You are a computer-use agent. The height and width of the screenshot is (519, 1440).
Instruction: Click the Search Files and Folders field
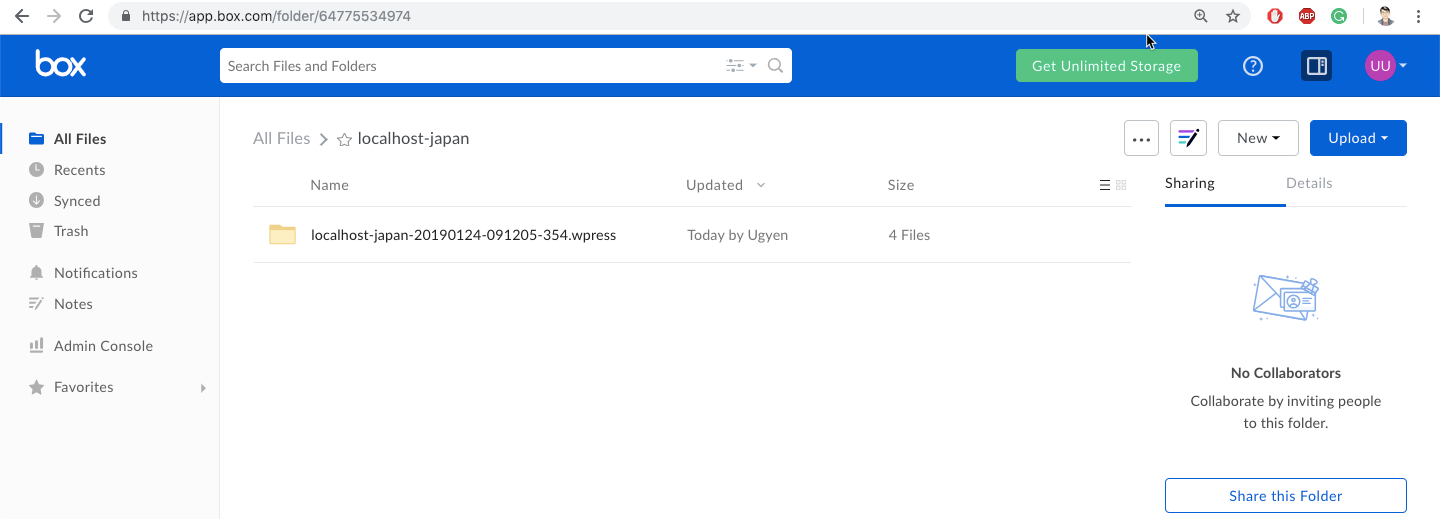coord(470,66)
